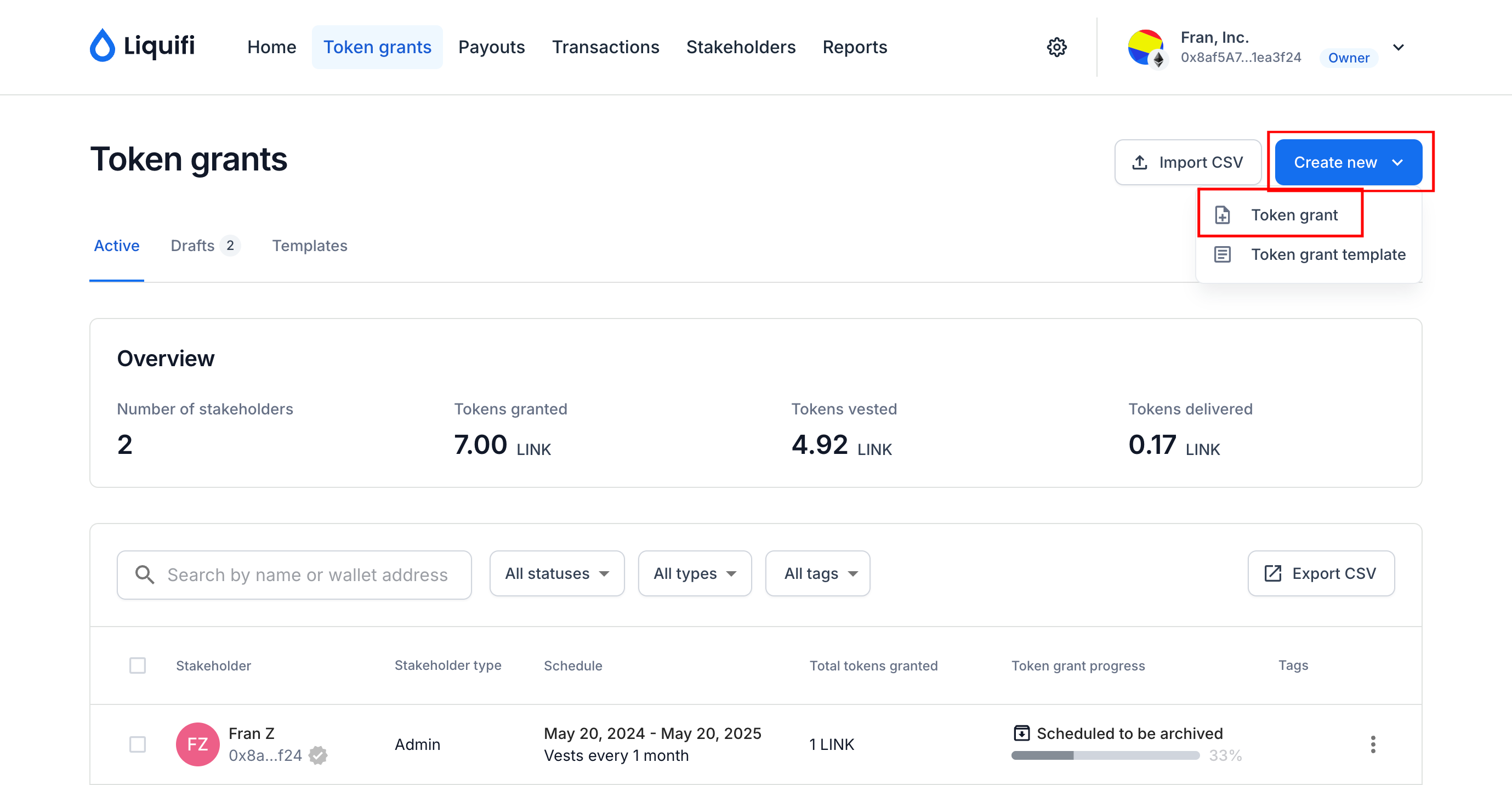
Task: Open the three-dot menu for Fran Z
Action: [1373, 744]
